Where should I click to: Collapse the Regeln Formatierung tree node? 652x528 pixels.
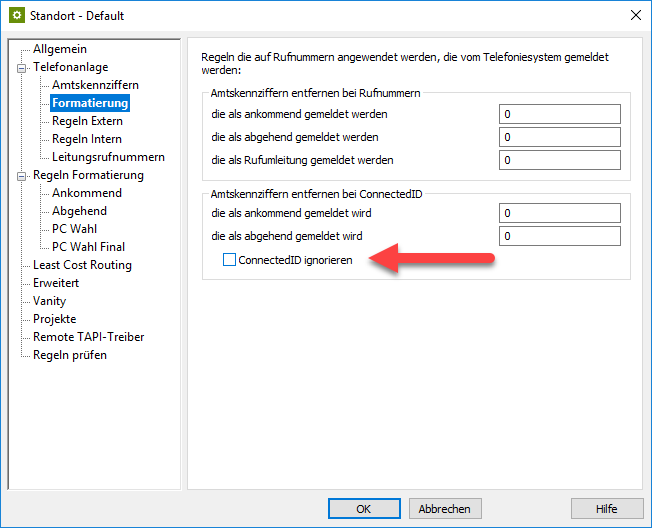pos(21,176)
